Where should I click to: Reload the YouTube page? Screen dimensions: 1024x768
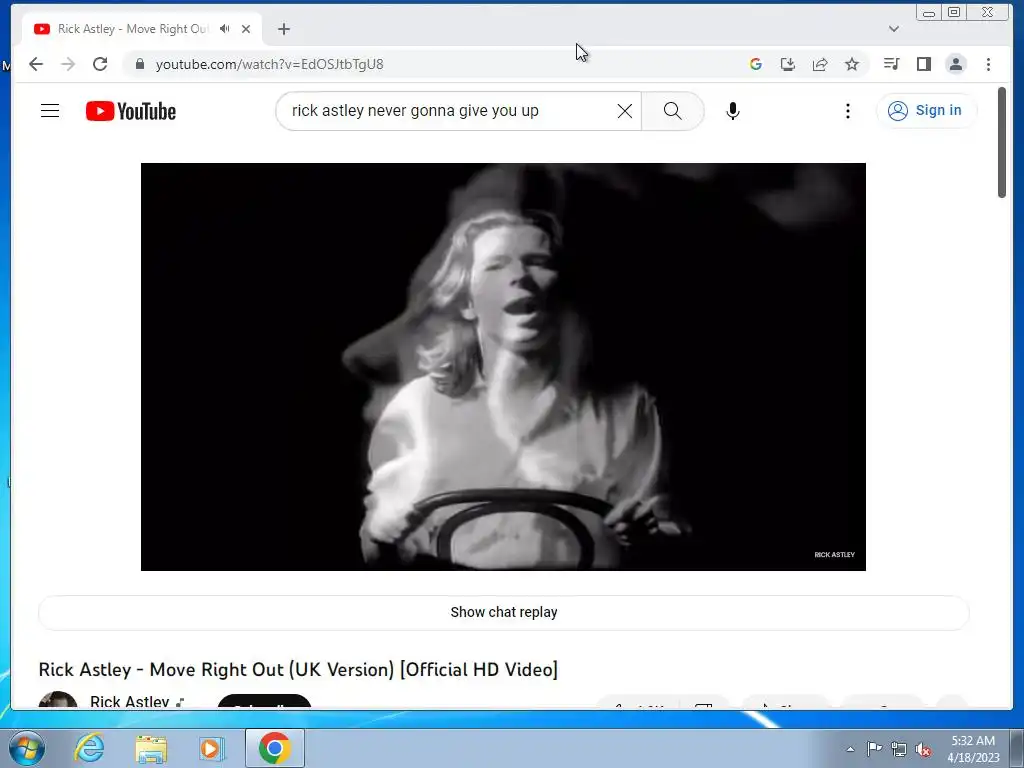point(100,64)
